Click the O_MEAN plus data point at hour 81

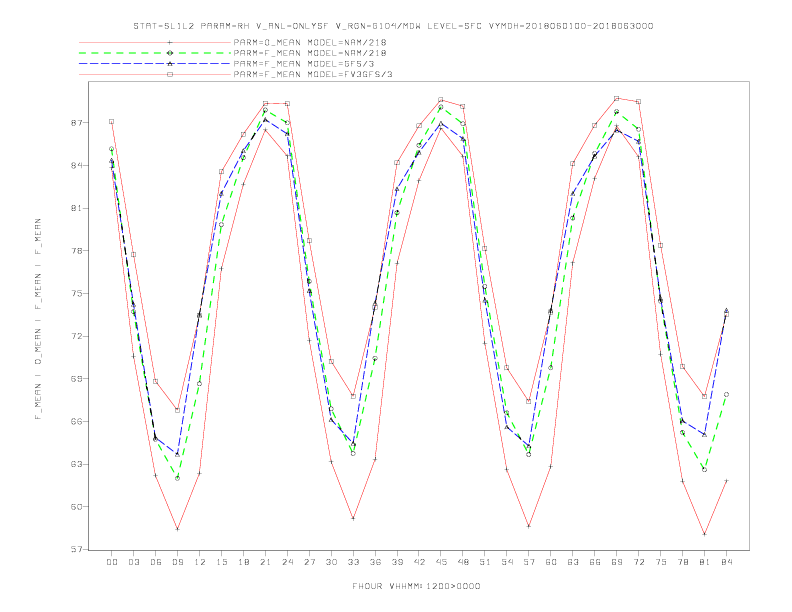[x=705, y=534]
